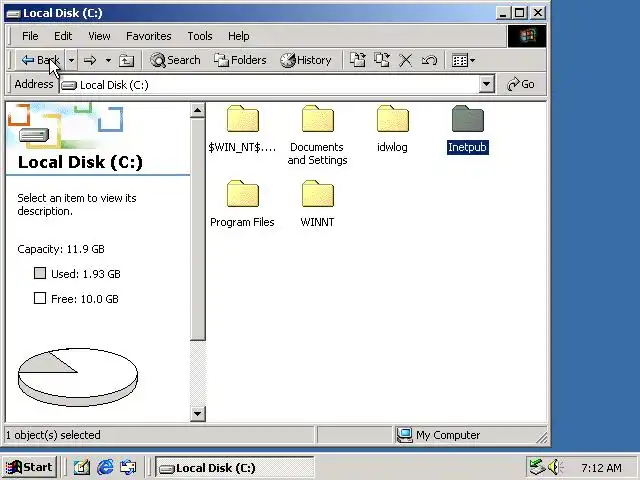The image size is (640, 480).
Task: Select the idwlog folder icon
Action: 393,119
